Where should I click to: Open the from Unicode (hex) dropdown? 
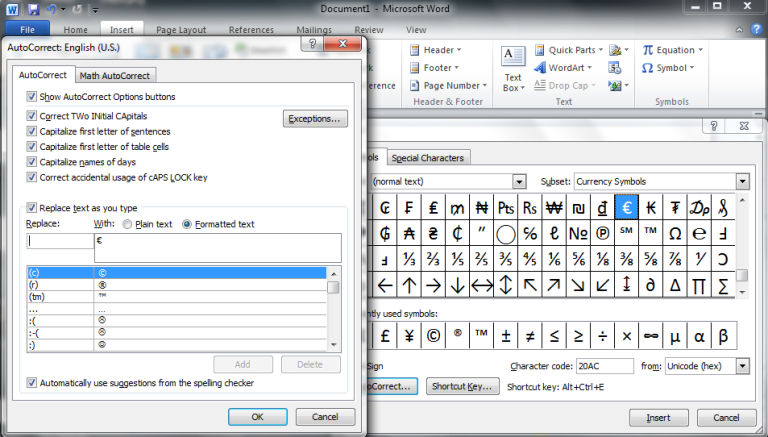743,366
